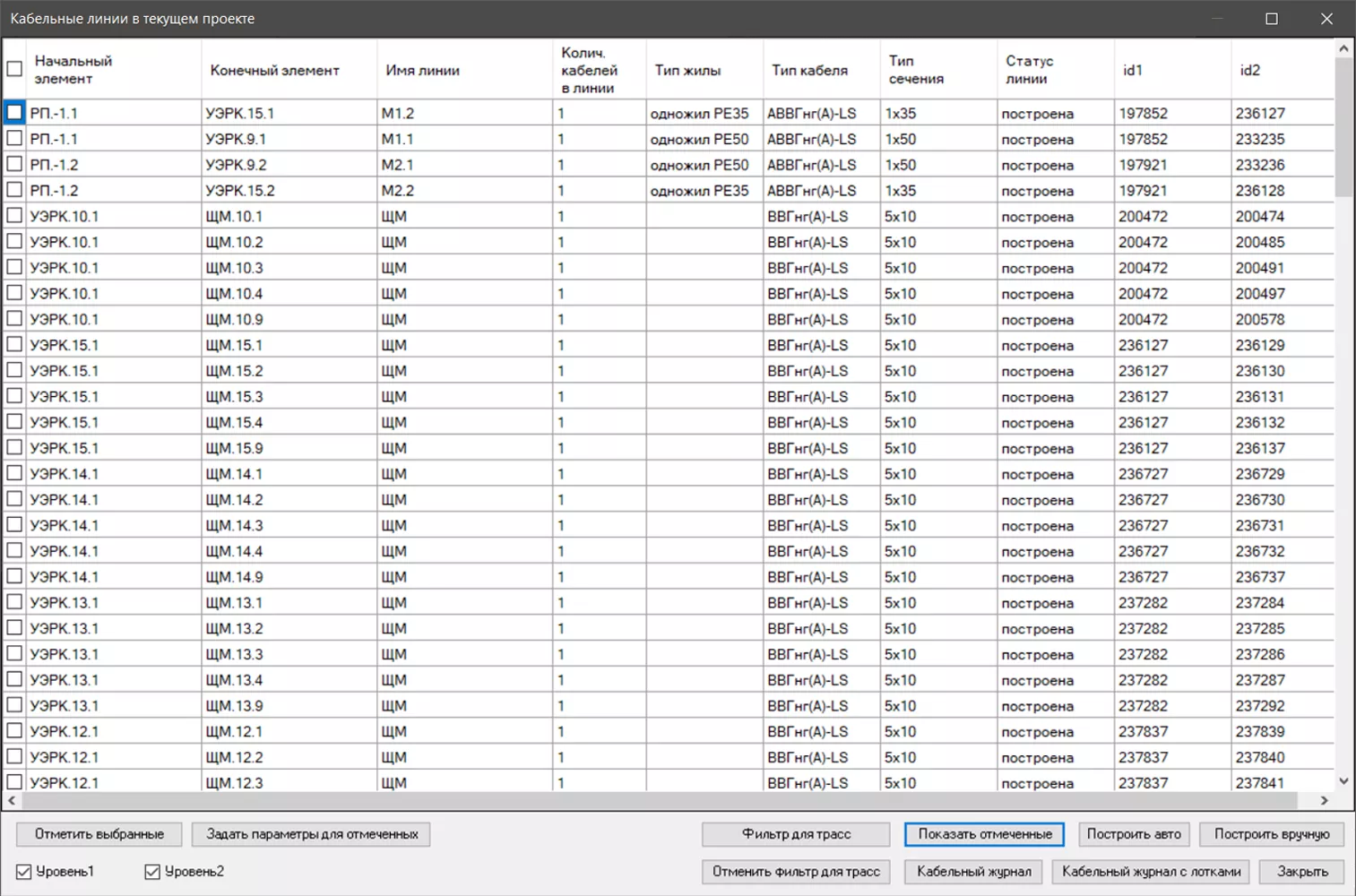This screenshot has height=896, width=1356.
Task: Tick the select-all checkbox in the table header
Action: 14,69
